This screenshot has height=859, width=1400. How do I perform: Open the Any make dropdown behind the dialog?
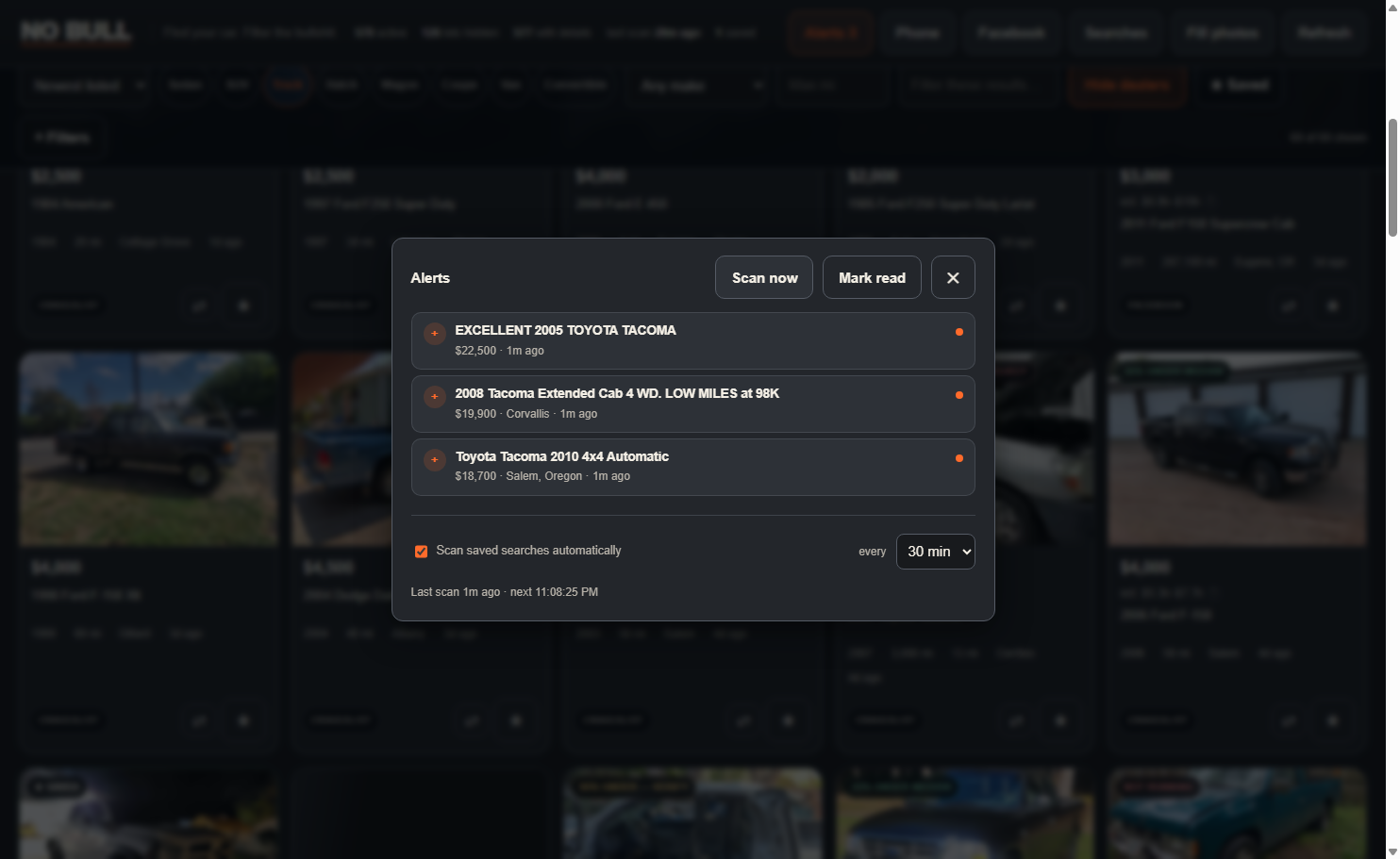tap(702, 86)
